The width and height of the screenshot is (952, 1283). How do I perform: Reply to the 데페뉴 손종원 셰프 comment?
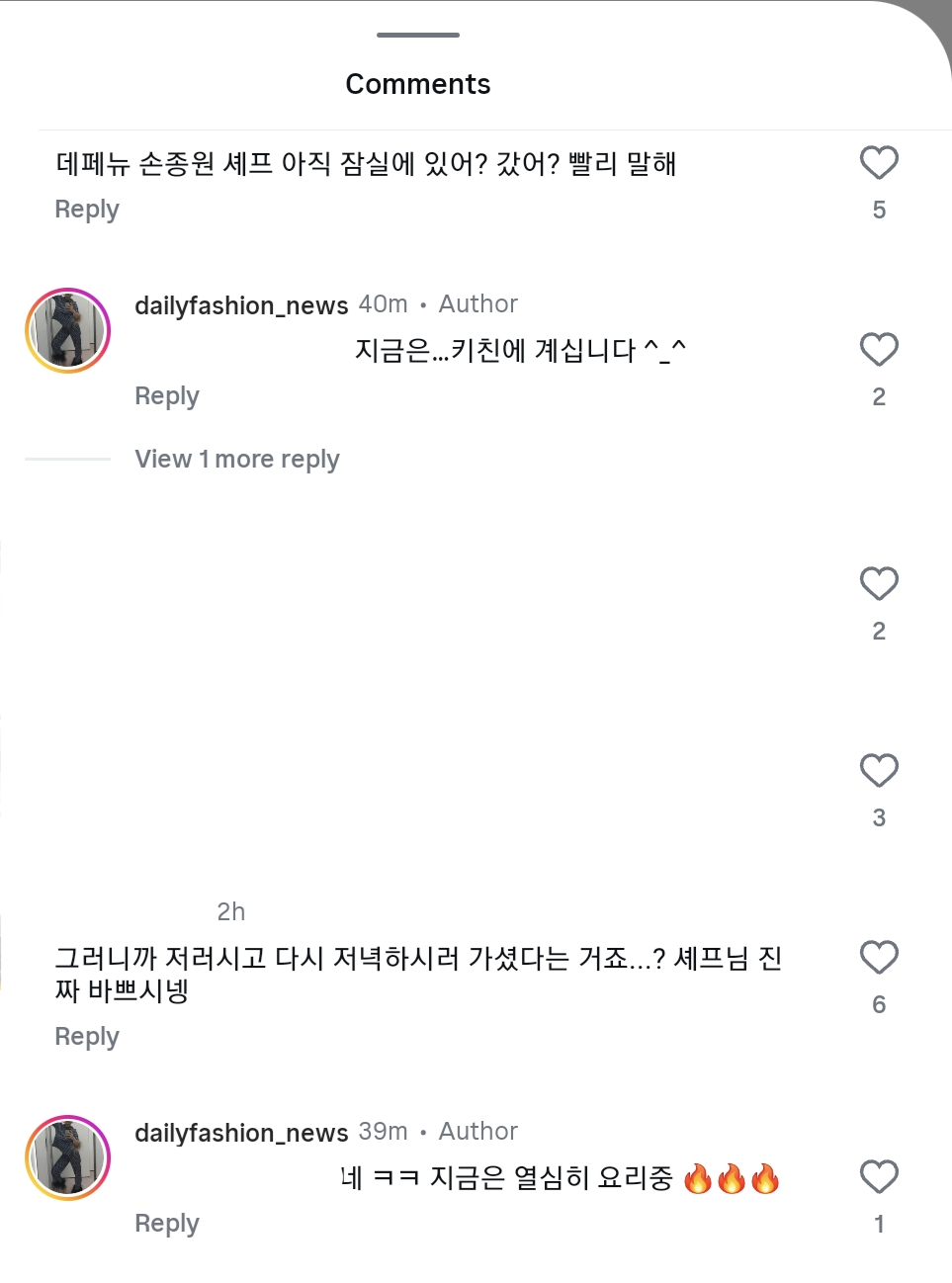87,210
